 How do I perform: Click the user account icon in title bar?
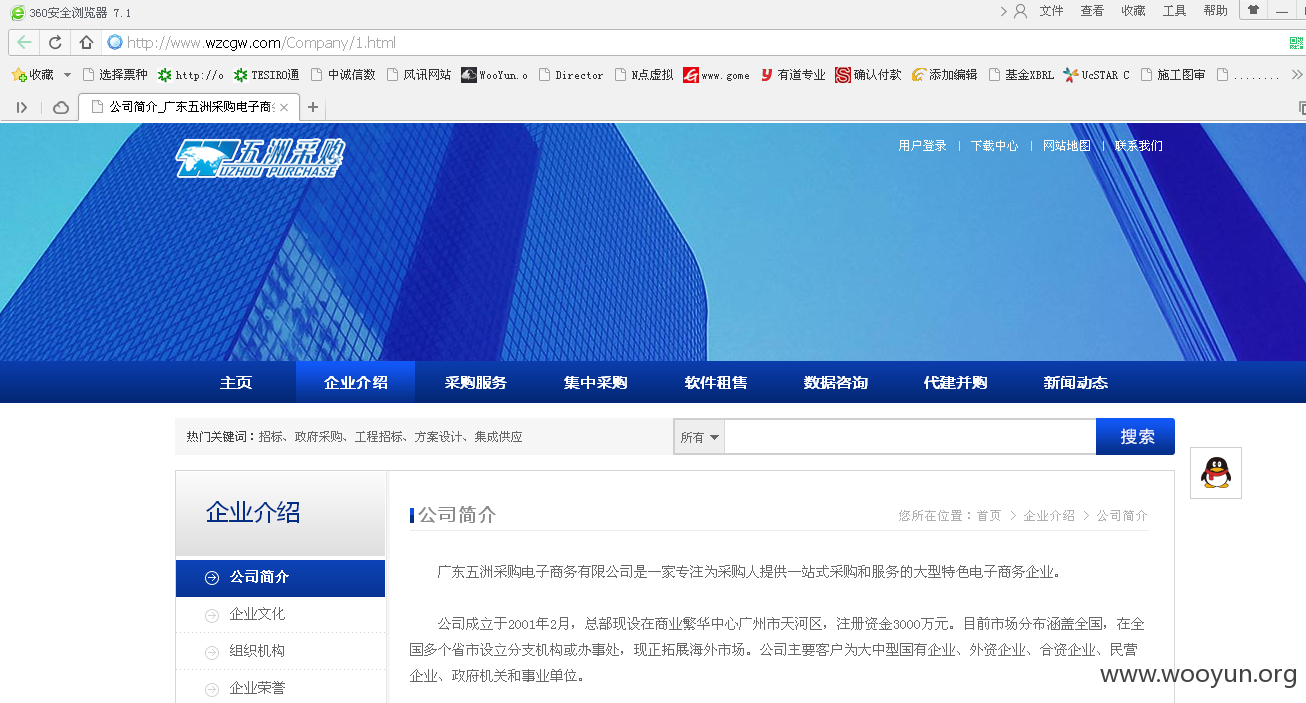coord(1021,11)
